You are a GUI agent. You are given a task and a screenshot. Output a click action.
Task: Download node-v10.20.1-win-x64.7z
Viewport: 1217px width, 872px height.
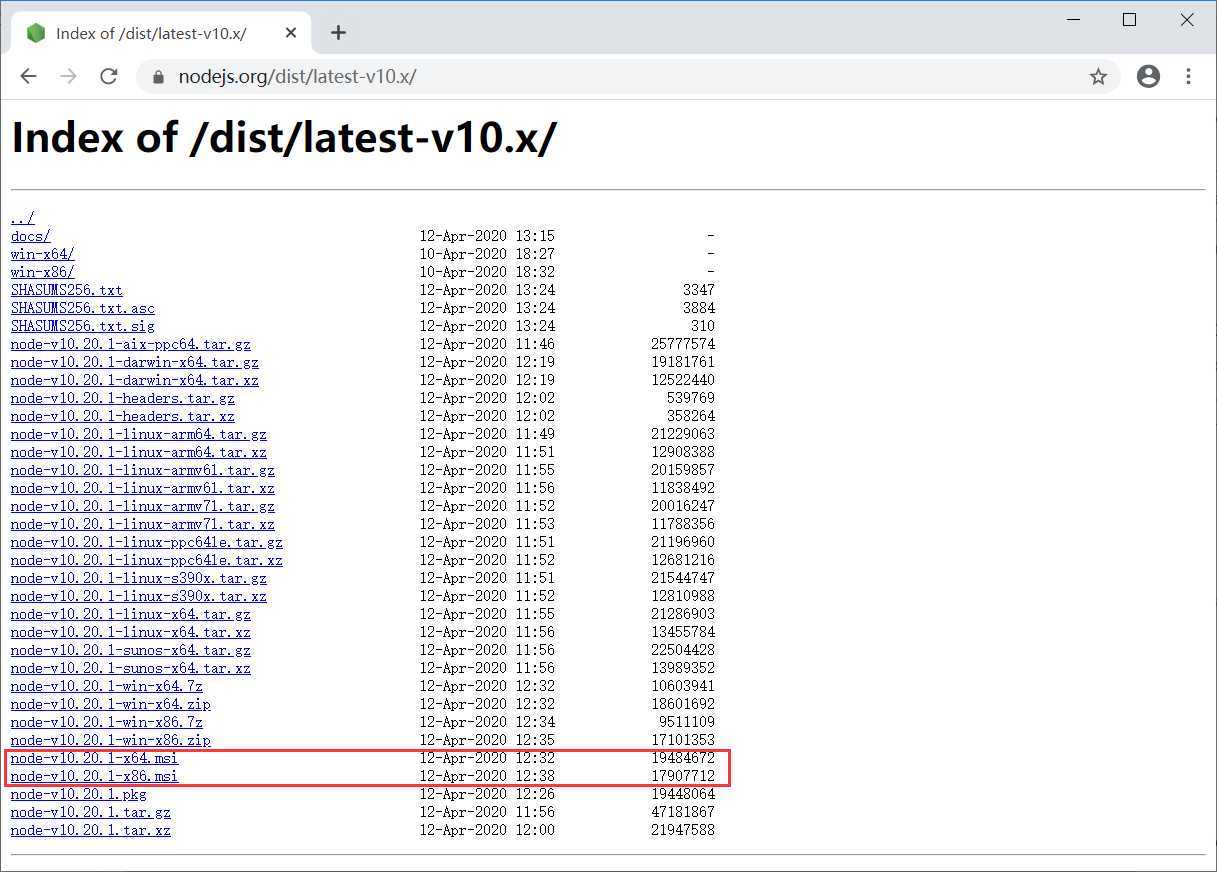tap(107, 686)
